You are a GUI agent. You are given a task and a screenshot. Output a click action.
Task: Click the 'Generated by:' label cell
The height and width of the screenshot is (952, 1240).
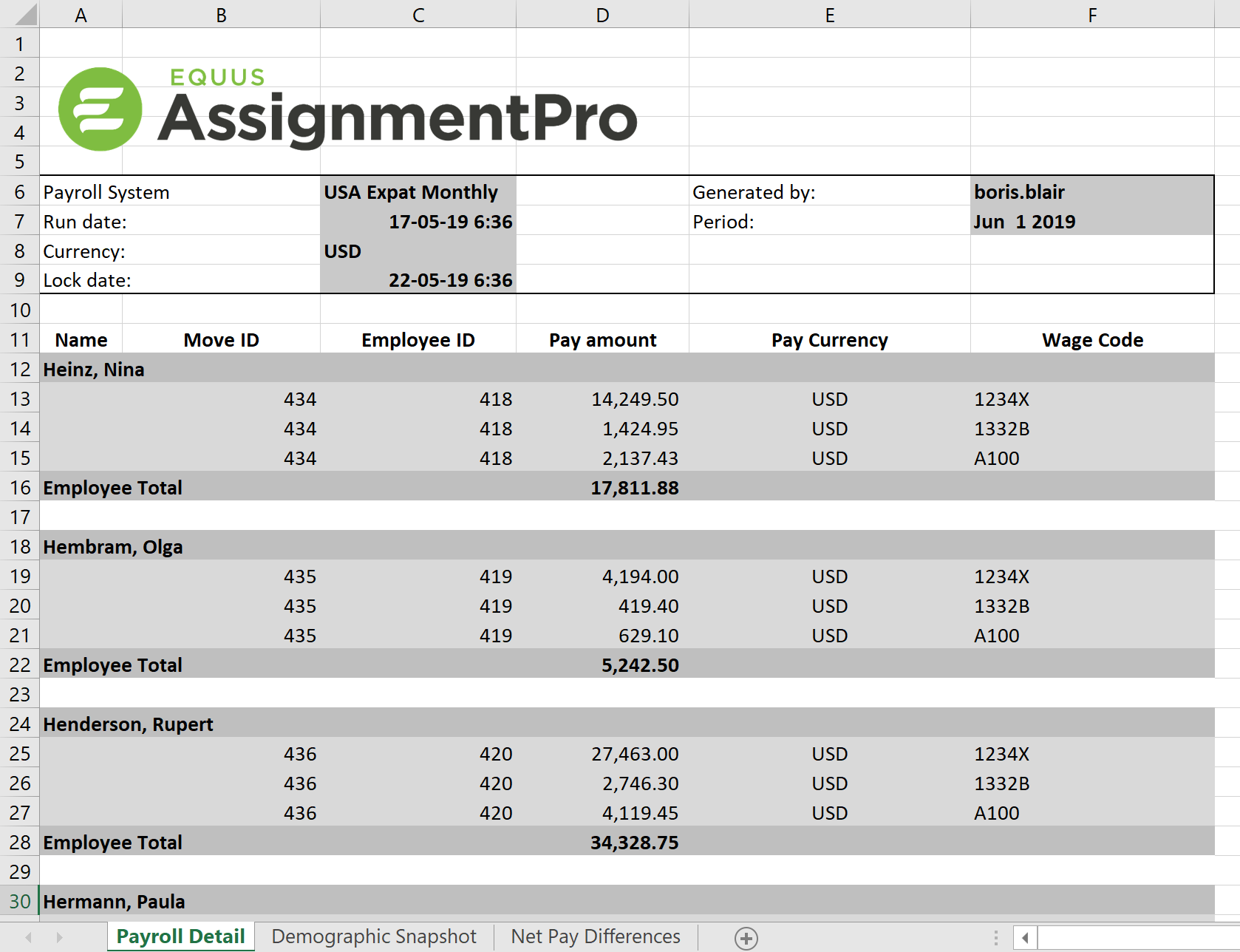point(830,191)
